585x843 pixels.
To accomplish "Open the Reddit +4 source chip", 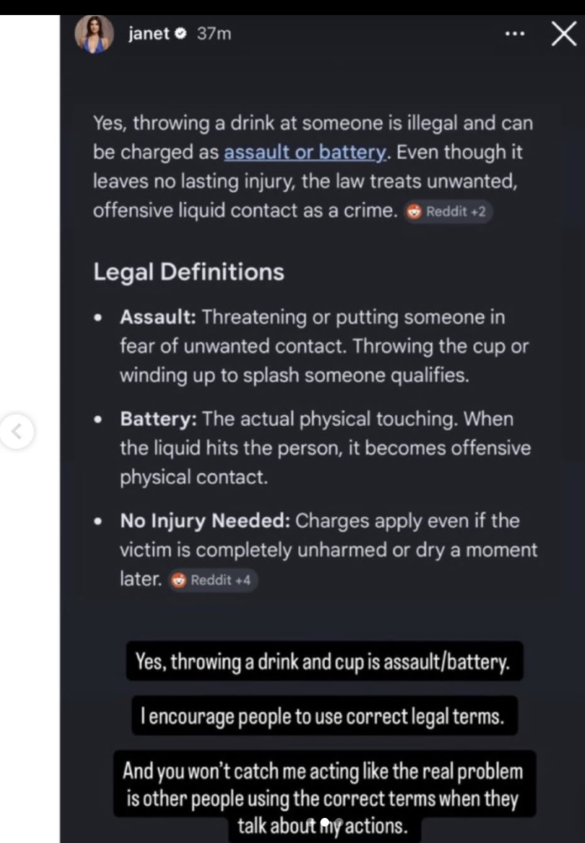I will pyautogui.click(x=213, y=580).
